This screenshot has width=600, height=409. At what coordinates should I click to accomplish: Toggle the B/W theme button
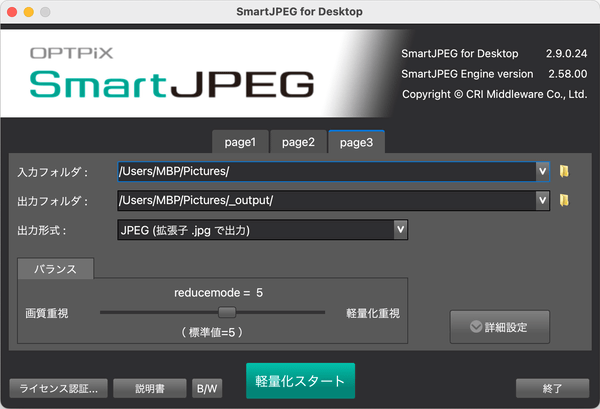207,388
